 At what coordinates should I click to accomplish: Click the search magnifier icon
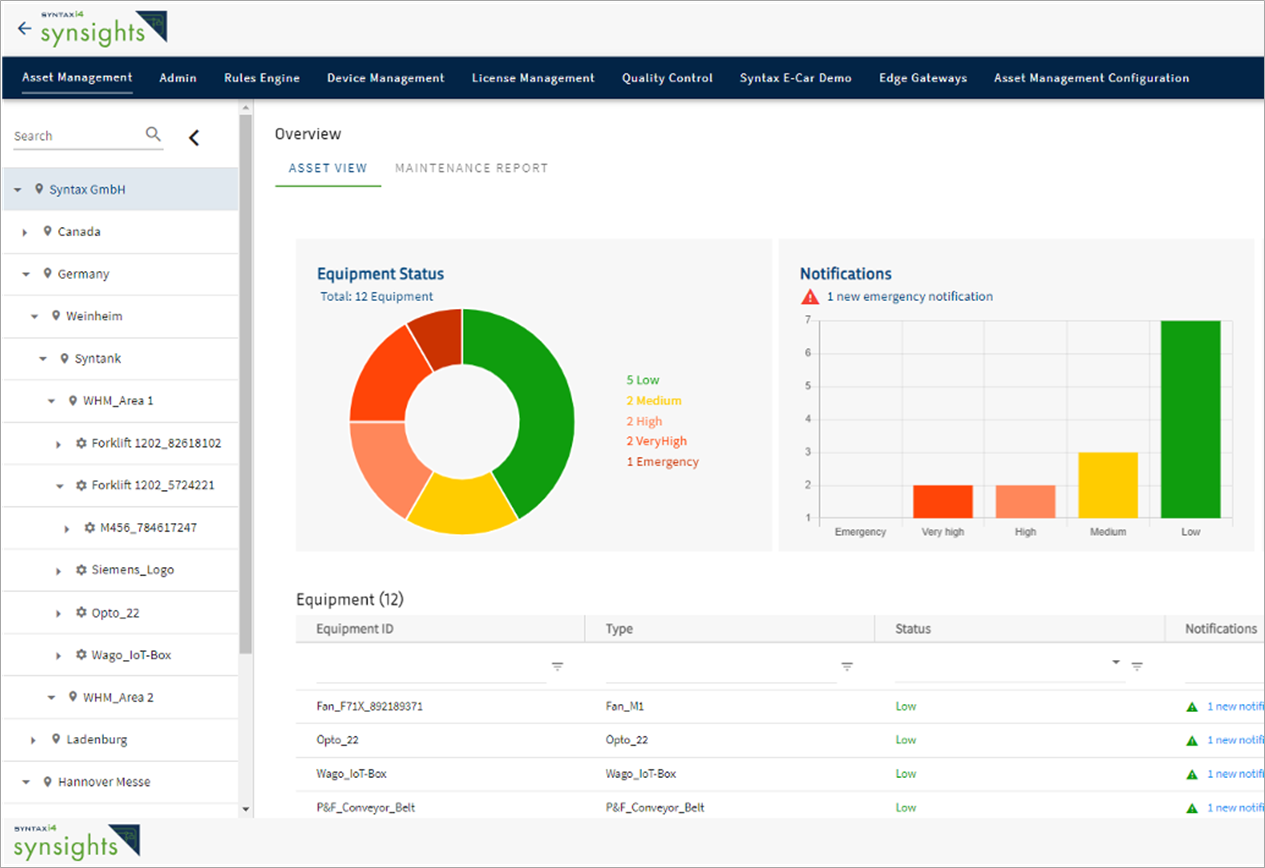(153, 134)
